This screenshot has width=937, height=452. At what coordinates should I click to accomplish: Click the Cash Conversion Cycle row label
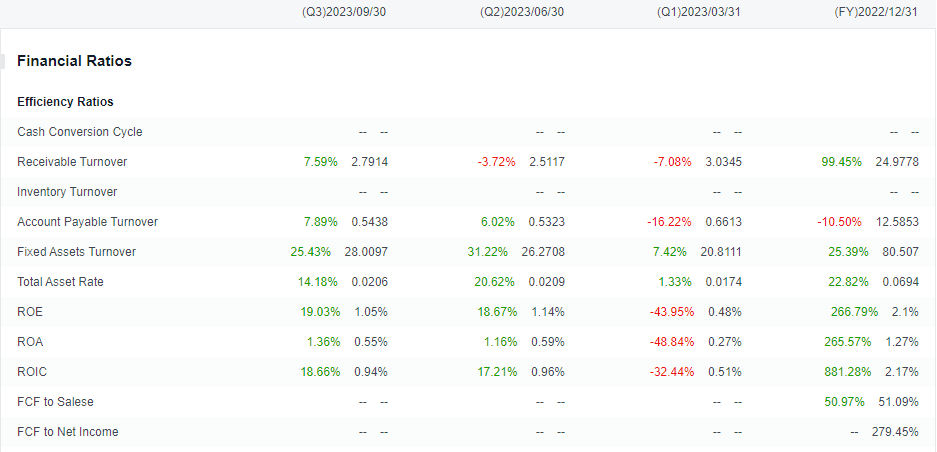coord(80,132)
